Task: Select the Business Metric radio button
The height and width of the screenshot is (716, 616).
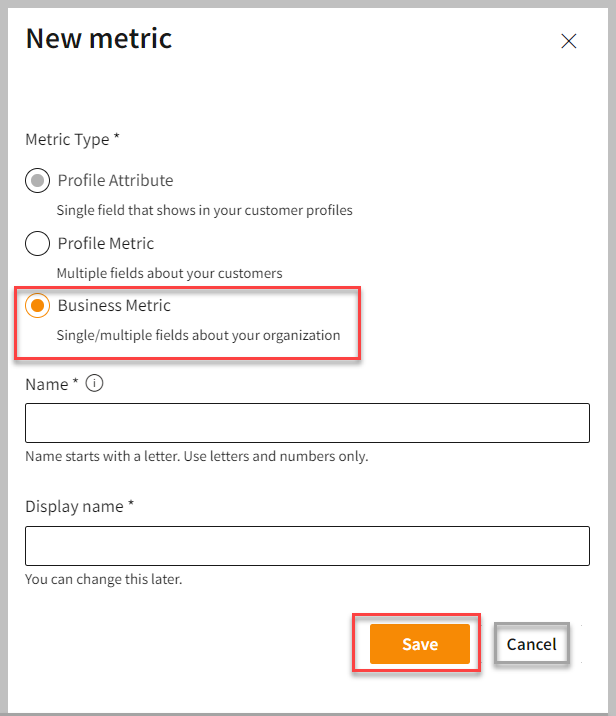Action: click(x=37, y=306)
